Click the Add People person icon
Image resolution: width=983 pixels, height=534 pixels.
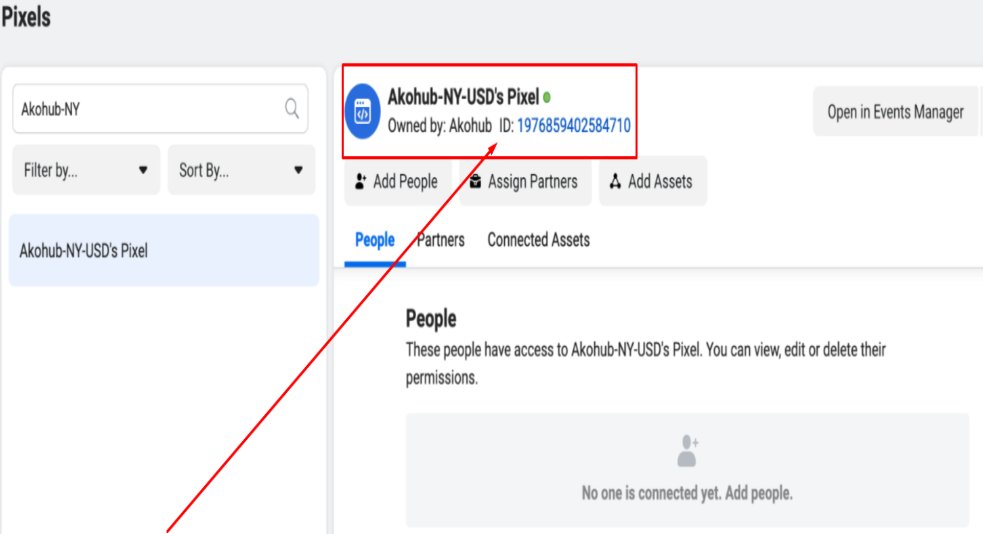click(360, 182)
